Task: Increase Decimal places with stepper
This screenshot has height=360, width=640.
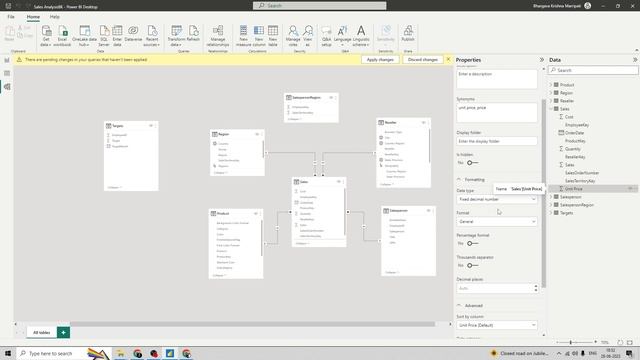Action: (536, 286)
